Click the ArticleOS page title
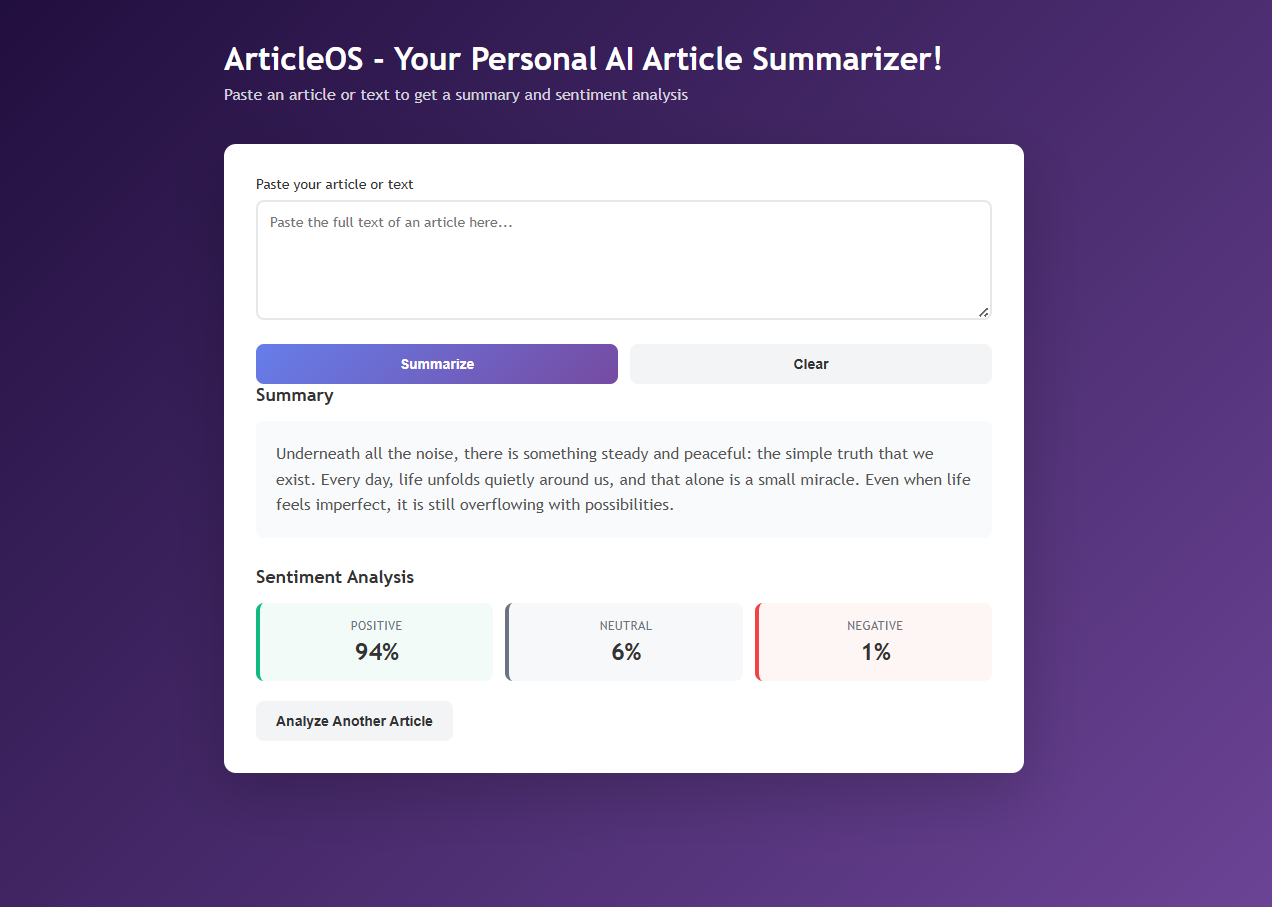 [582, 59]
